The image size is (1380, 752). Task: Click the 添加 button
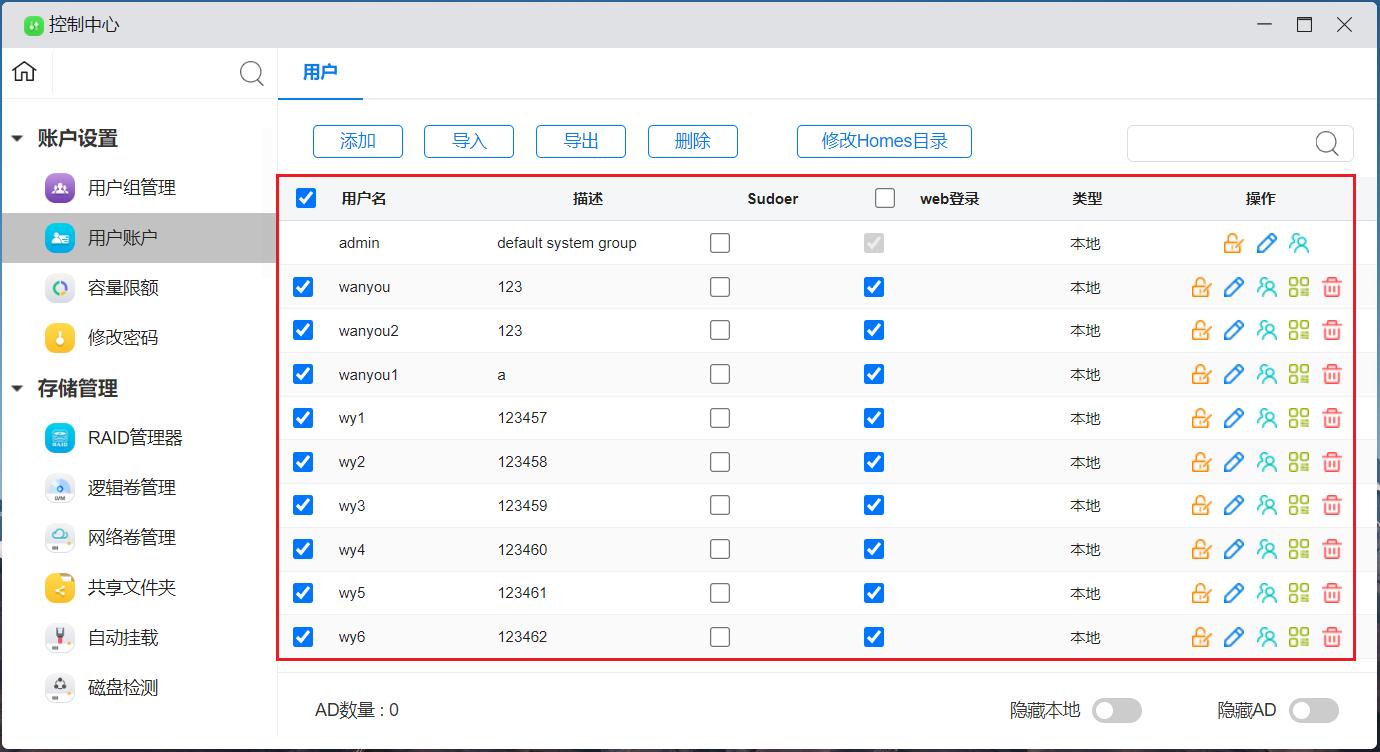pos(358,141)
